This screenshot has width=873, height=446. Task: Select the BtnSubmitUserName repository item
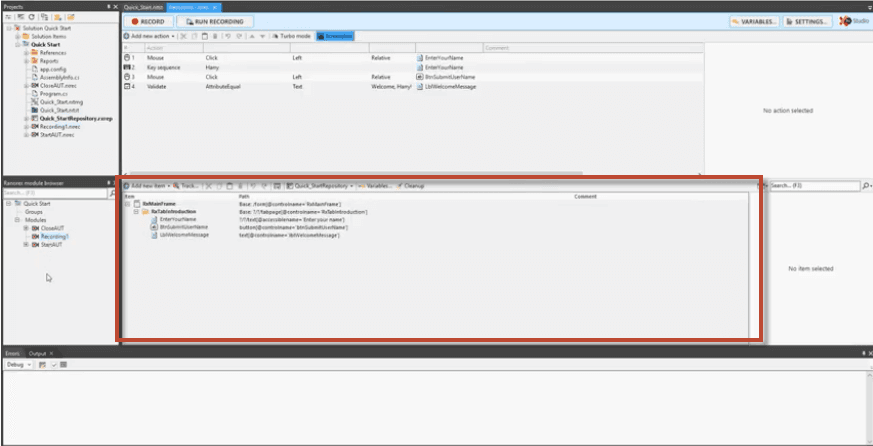184,227
